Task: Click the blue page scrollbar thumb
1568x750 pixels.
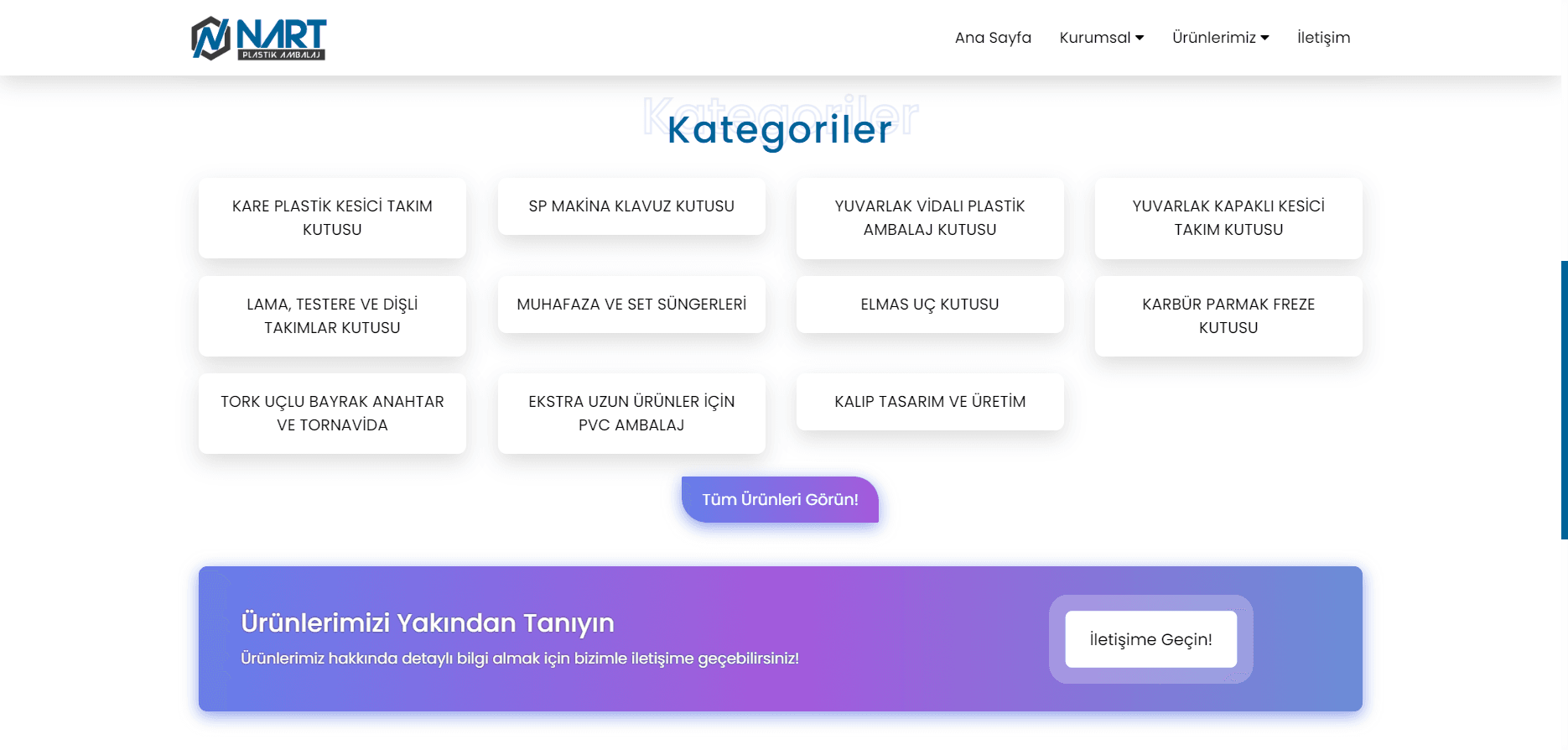Action: [x=1564, y=399]
